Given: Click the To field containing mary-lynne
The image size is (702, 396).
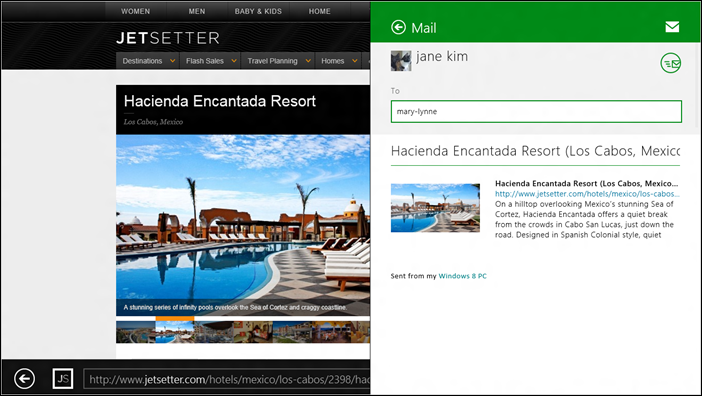Looking at the screenshot, I should tap(536, 111).
